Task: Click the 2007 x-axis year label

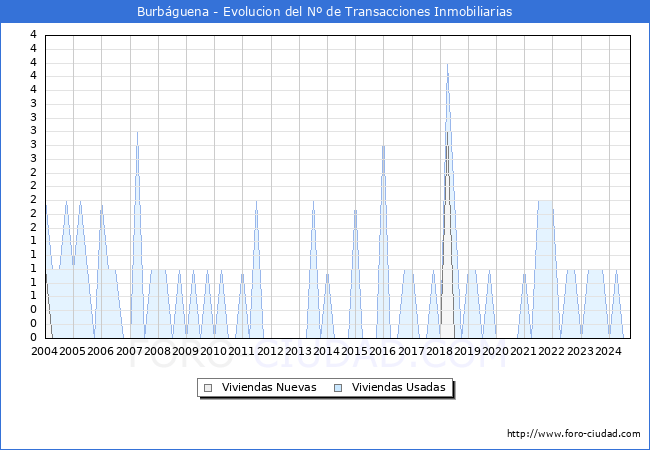Action: (129, 351)
